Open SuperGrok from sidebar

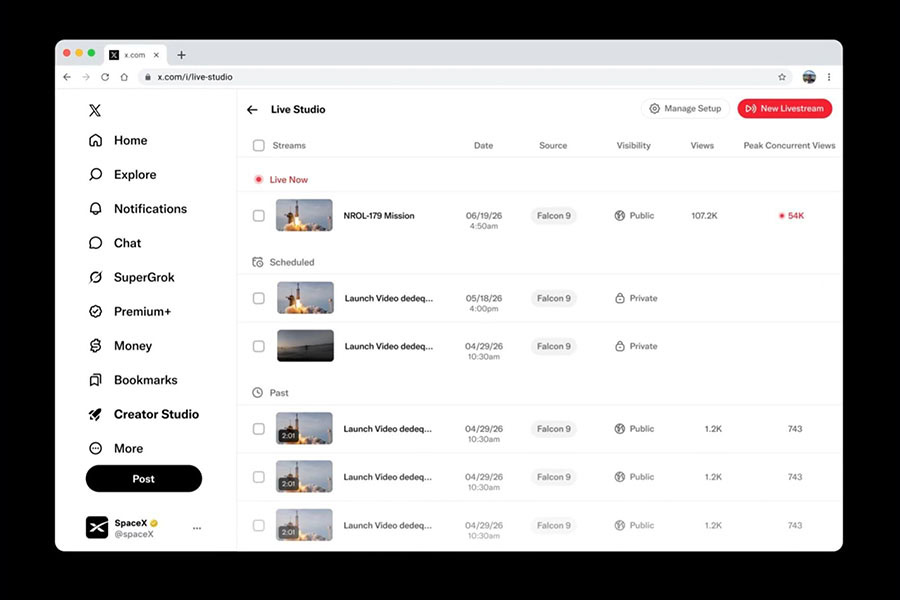point(132,277)
